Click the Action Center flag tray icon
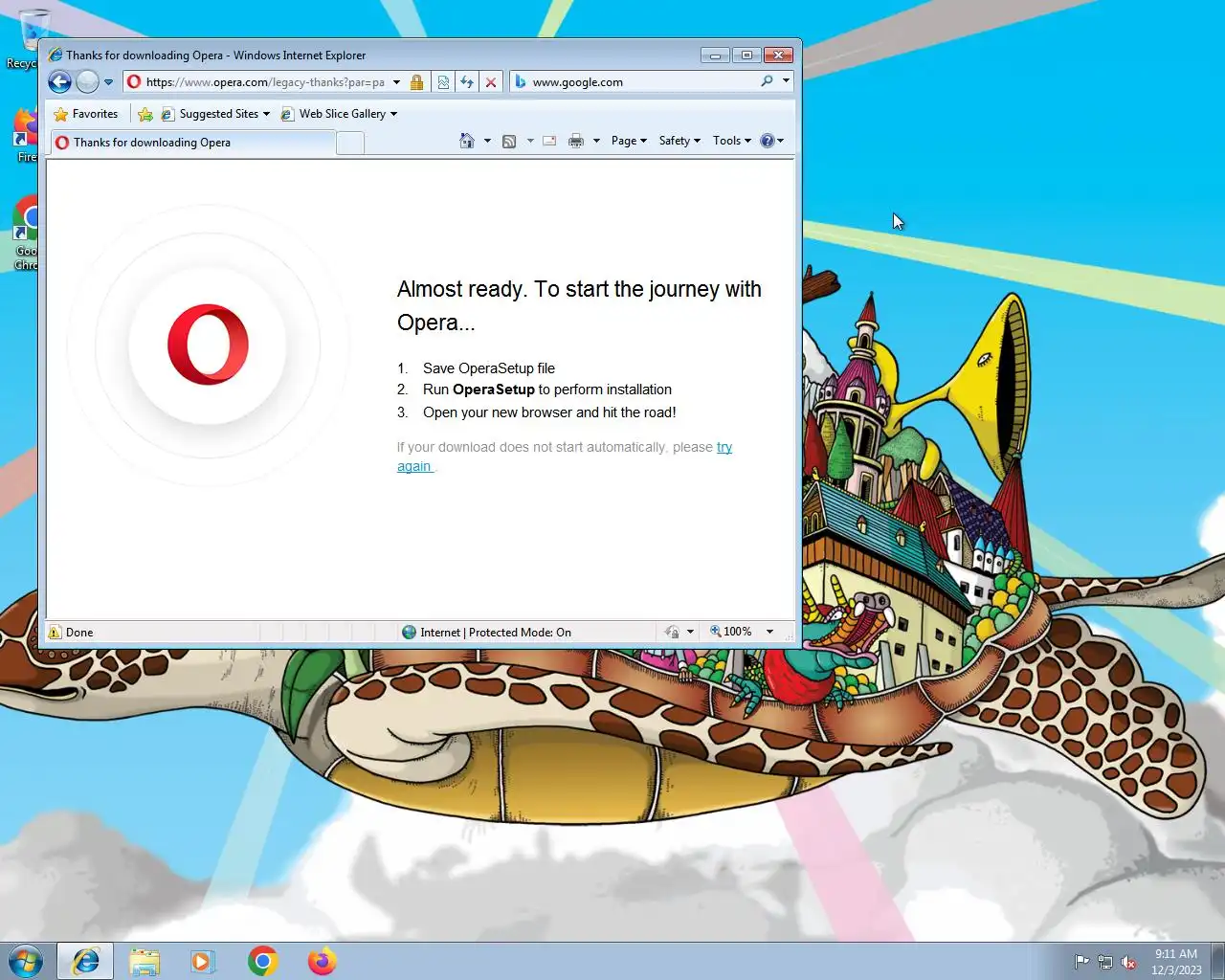This screenshot has height=980, width=1225. (x=1081, y=962)
